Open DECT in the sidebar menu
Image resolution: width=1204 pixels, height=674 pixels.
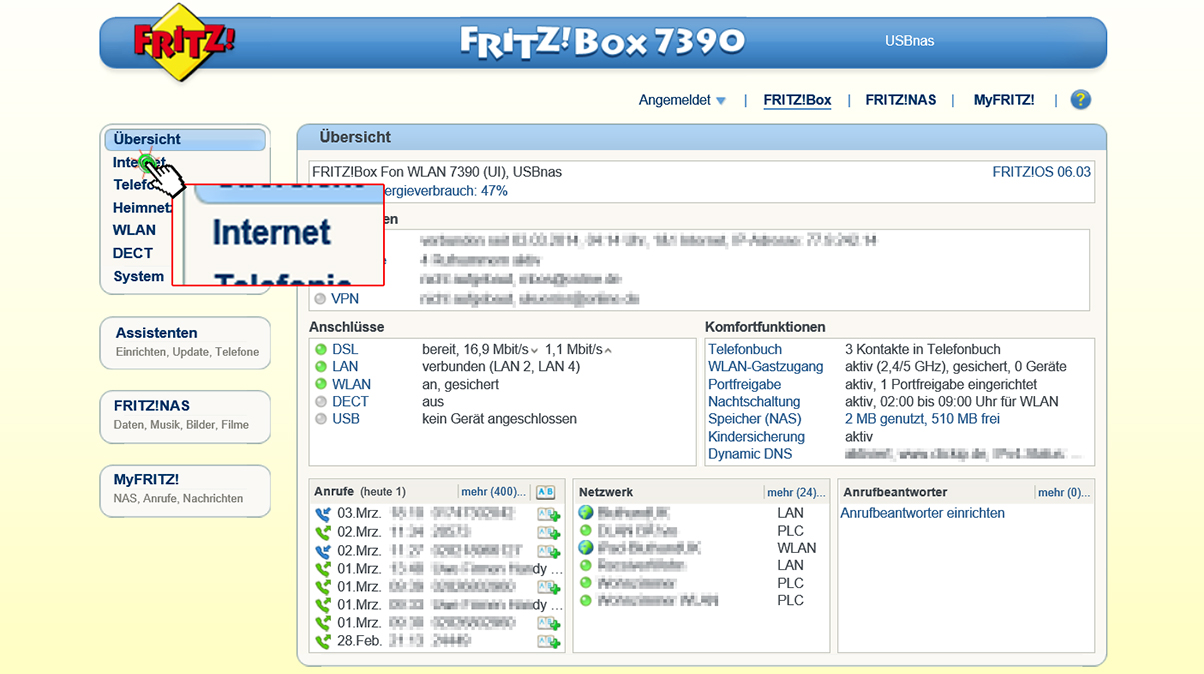click(133, 253)
